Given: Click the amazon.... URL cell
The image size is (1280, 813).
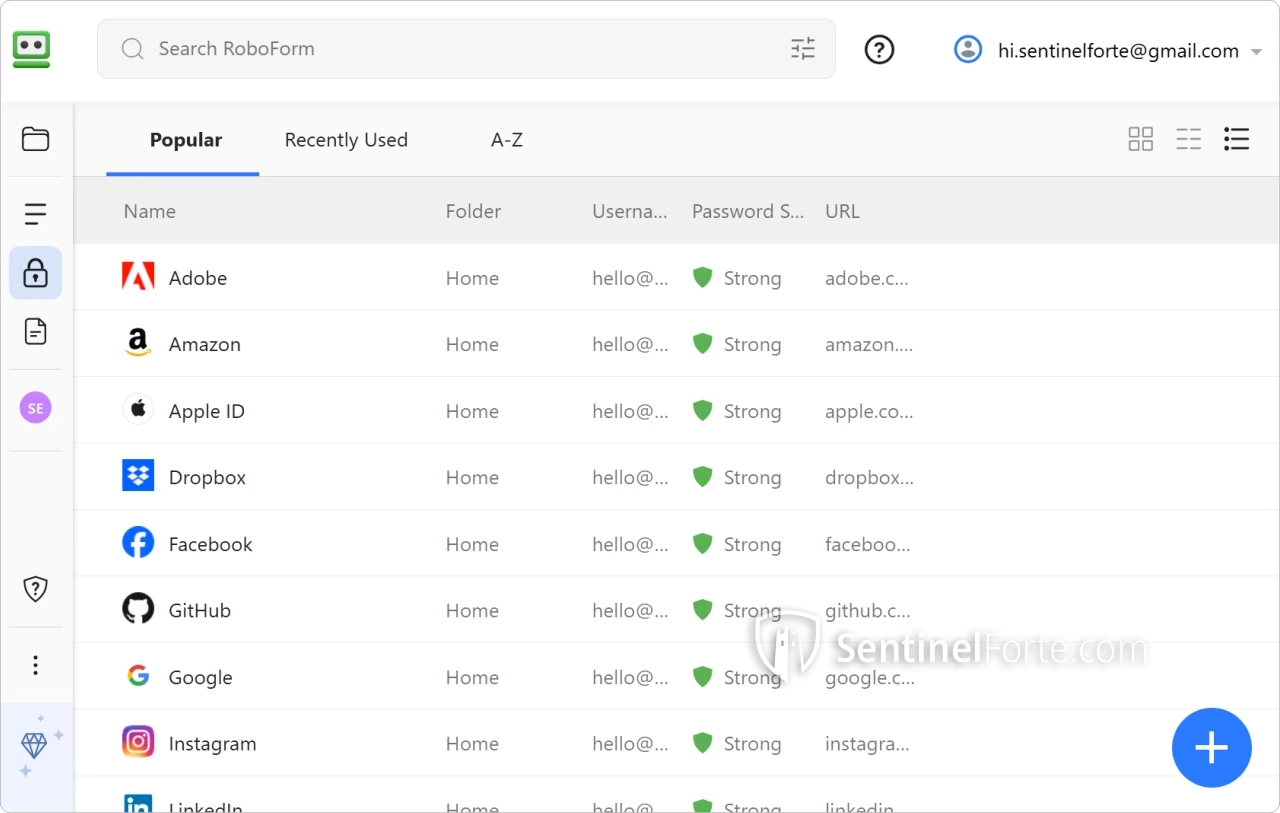Looking at the screenshot, I should pyautogui.click(x=869, y=344).
